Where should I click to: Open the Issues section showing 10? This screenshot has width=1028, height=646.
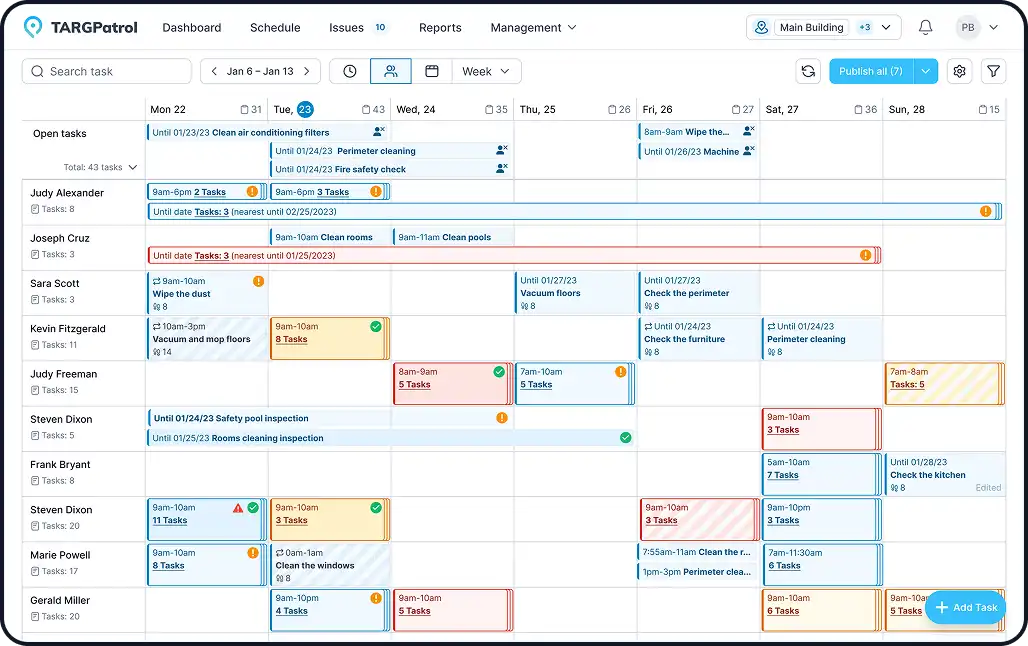click(x=347, y=27)
